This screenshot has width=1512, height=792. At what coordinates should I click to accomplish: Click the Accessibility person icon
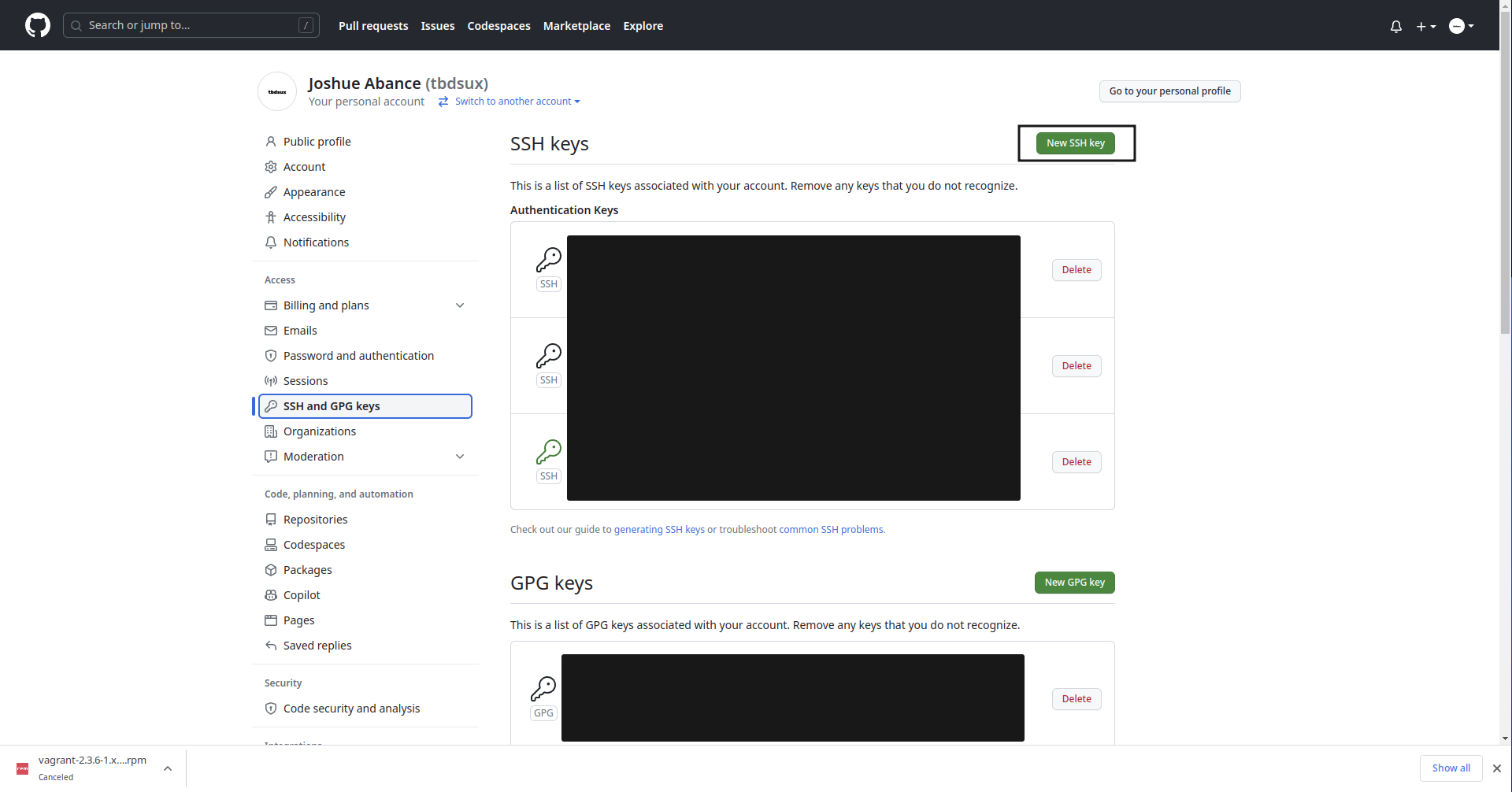271,217
